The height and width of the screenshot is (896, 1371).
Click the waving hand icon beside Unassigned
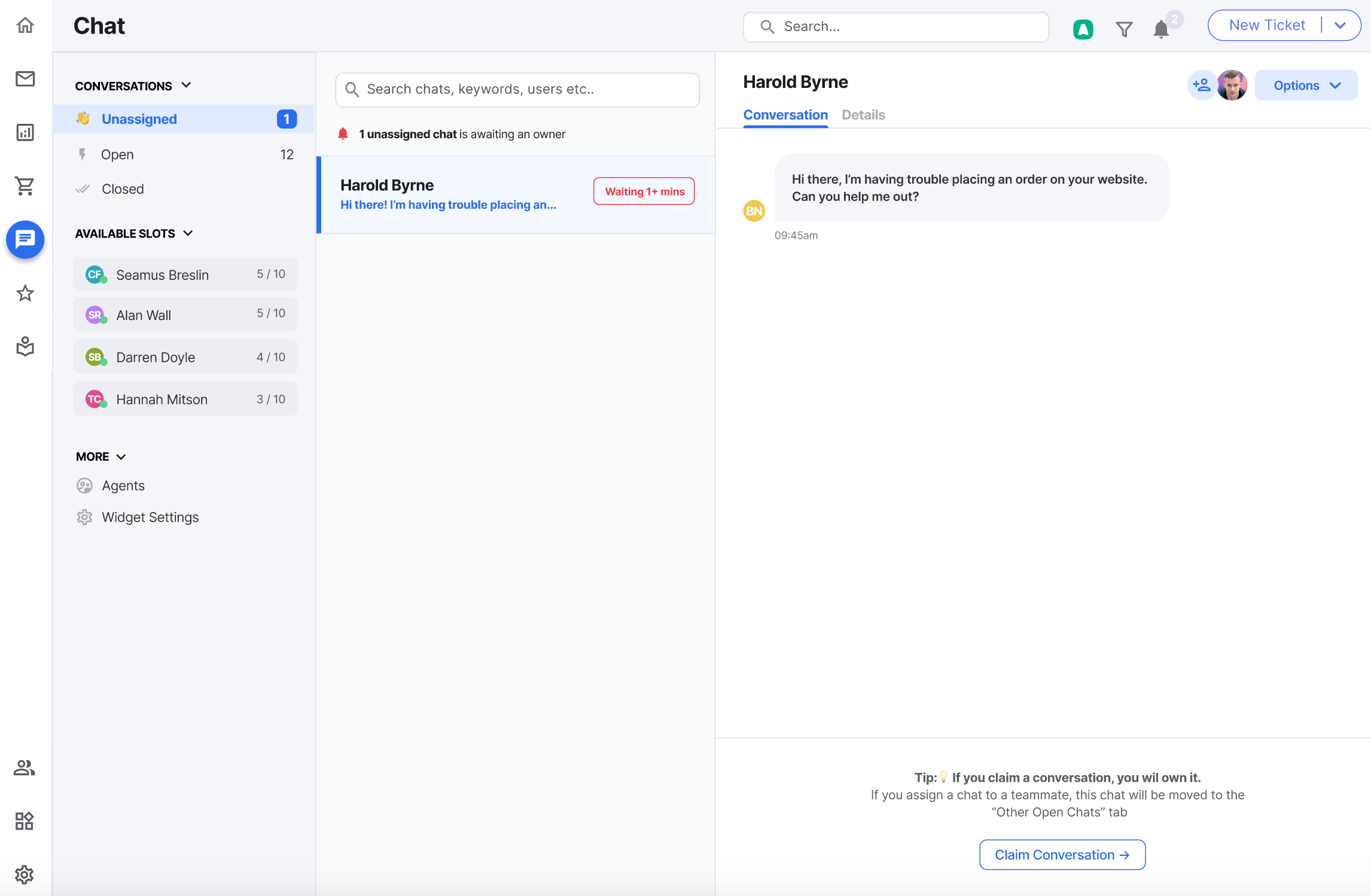point(83,118)
